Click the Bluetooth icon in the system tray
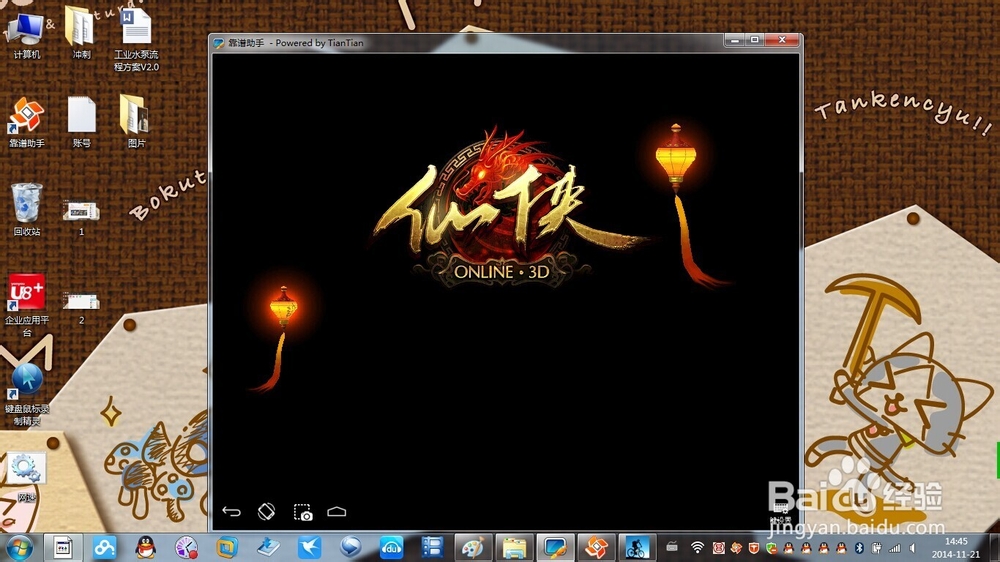This screenshot has width=1000, height=562. point(859,548)
